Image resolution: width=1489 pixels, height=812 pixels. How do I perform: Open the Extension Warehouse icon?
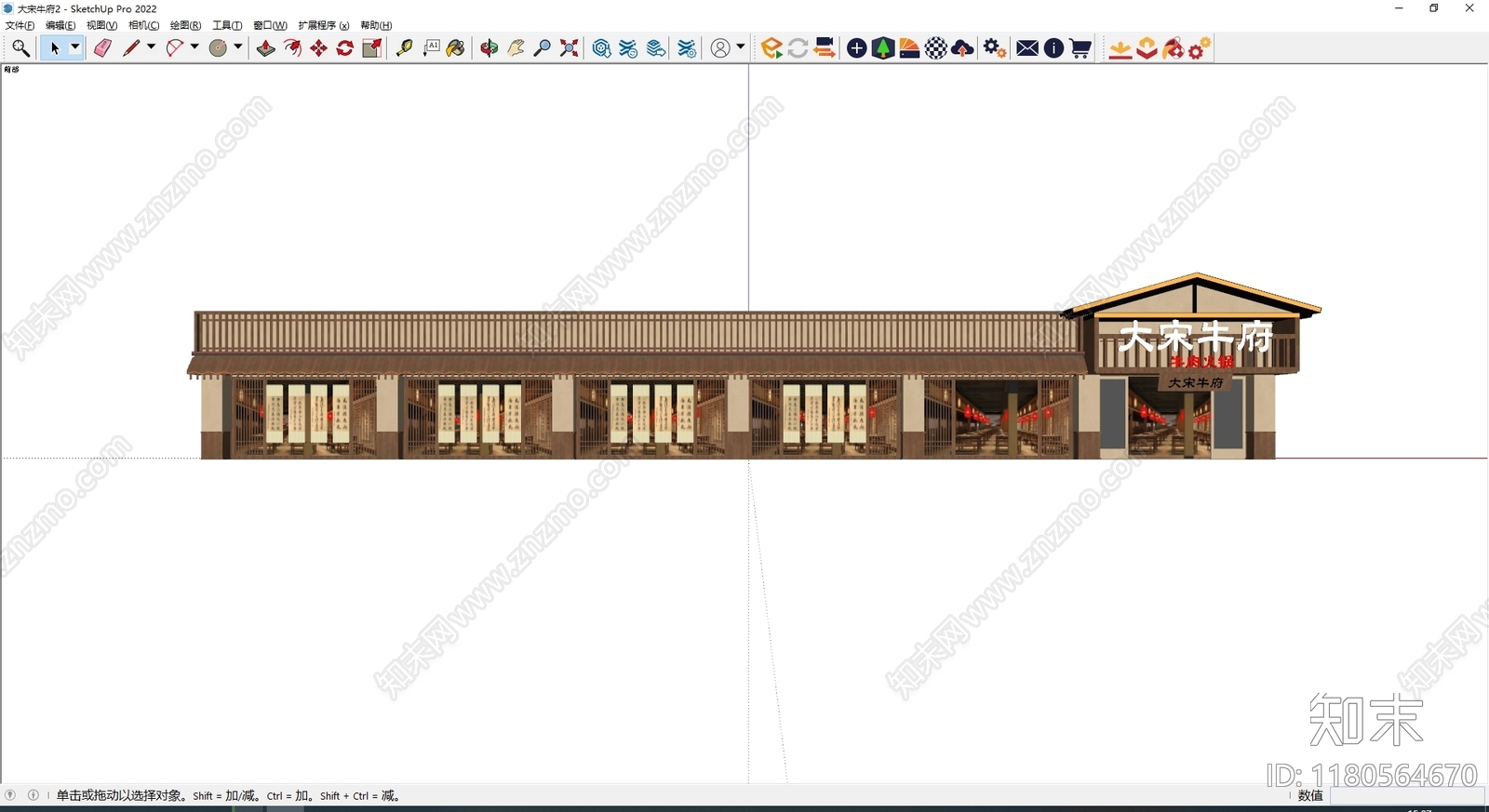pos(629,48)
